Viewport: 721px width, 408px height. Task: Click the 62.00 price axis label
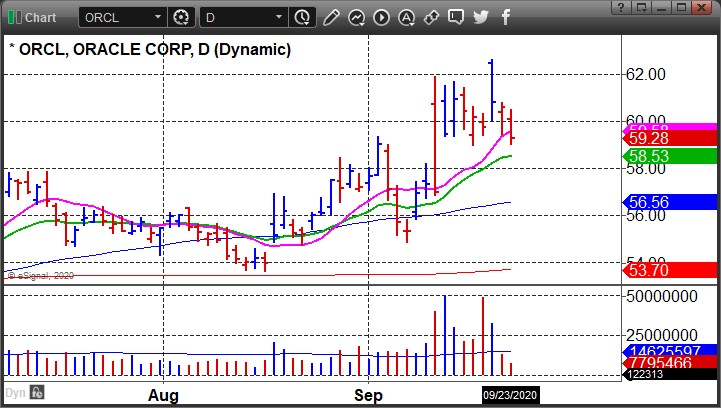646,74
